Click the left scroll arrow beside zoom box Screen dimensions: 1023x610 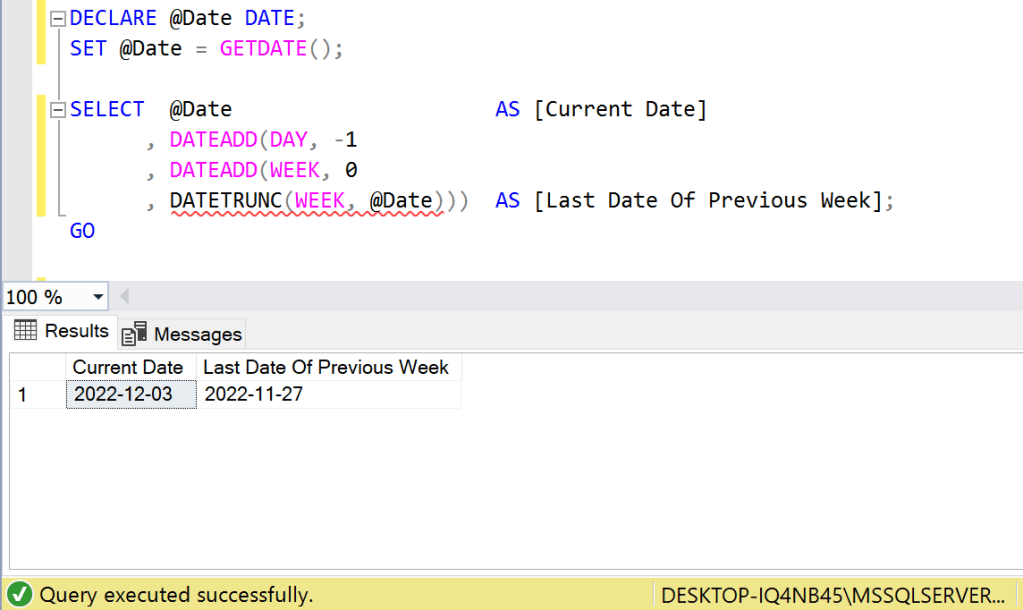coord(125,297)
